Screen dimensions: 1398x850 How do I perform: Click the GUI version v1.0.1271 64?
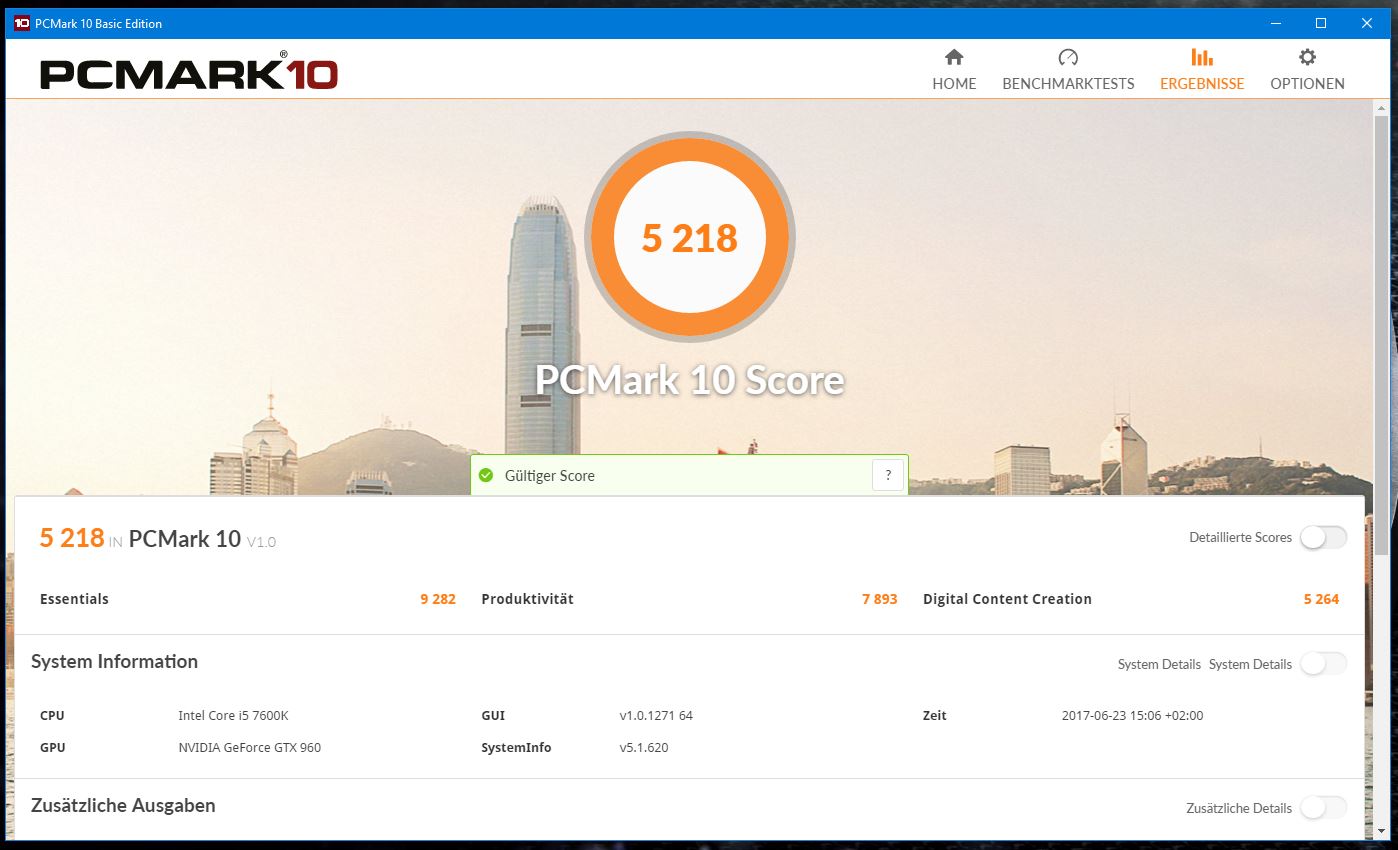click(x=656, y=715)
